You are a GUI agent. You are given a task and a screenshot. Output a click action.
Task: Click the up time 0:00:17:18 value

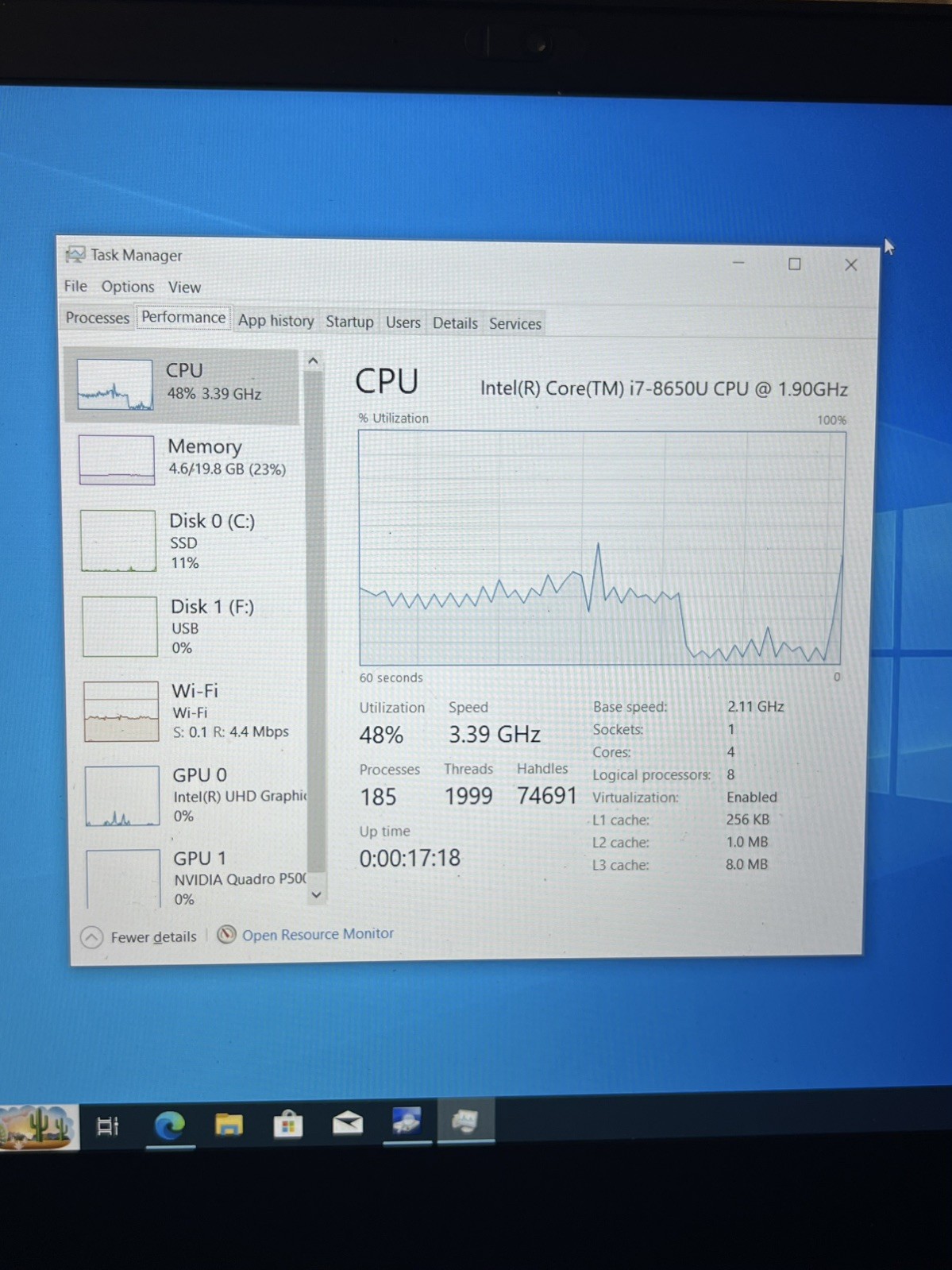coord(410,858)
